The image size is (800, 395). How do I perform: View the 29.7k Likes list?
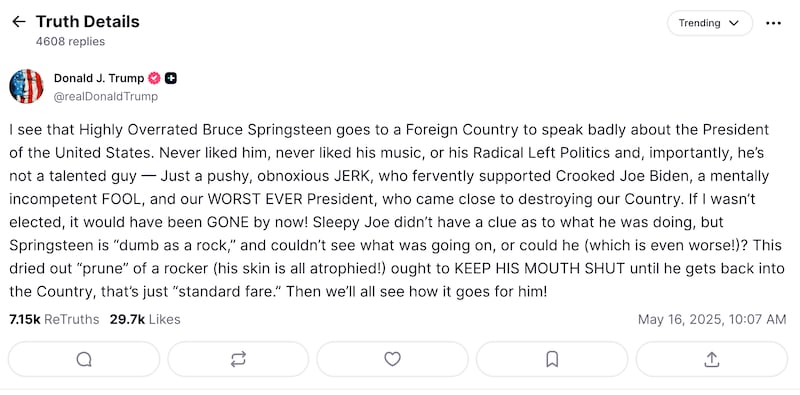(145, 319)
